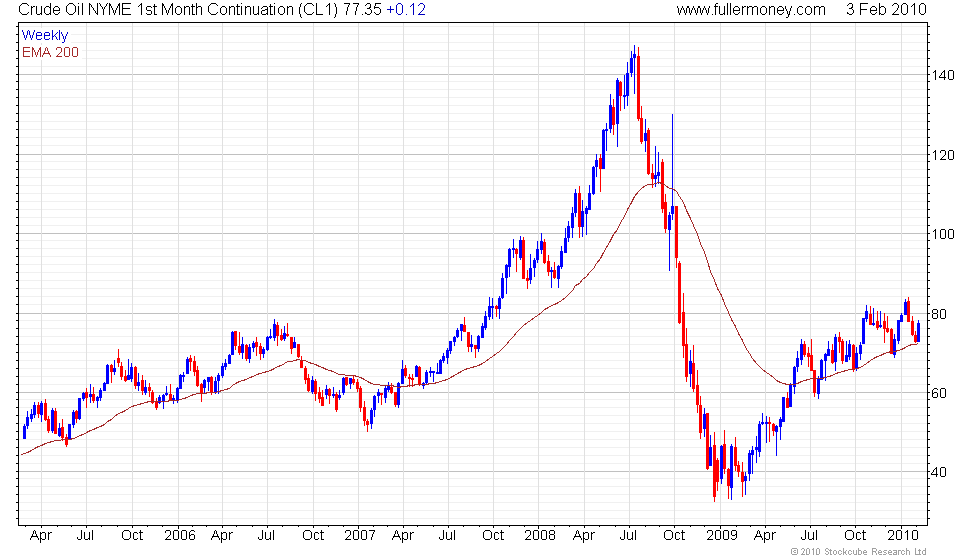The image size is (980, 560).
Task: Click the 120 price axis label
Action: coord(942,155)
